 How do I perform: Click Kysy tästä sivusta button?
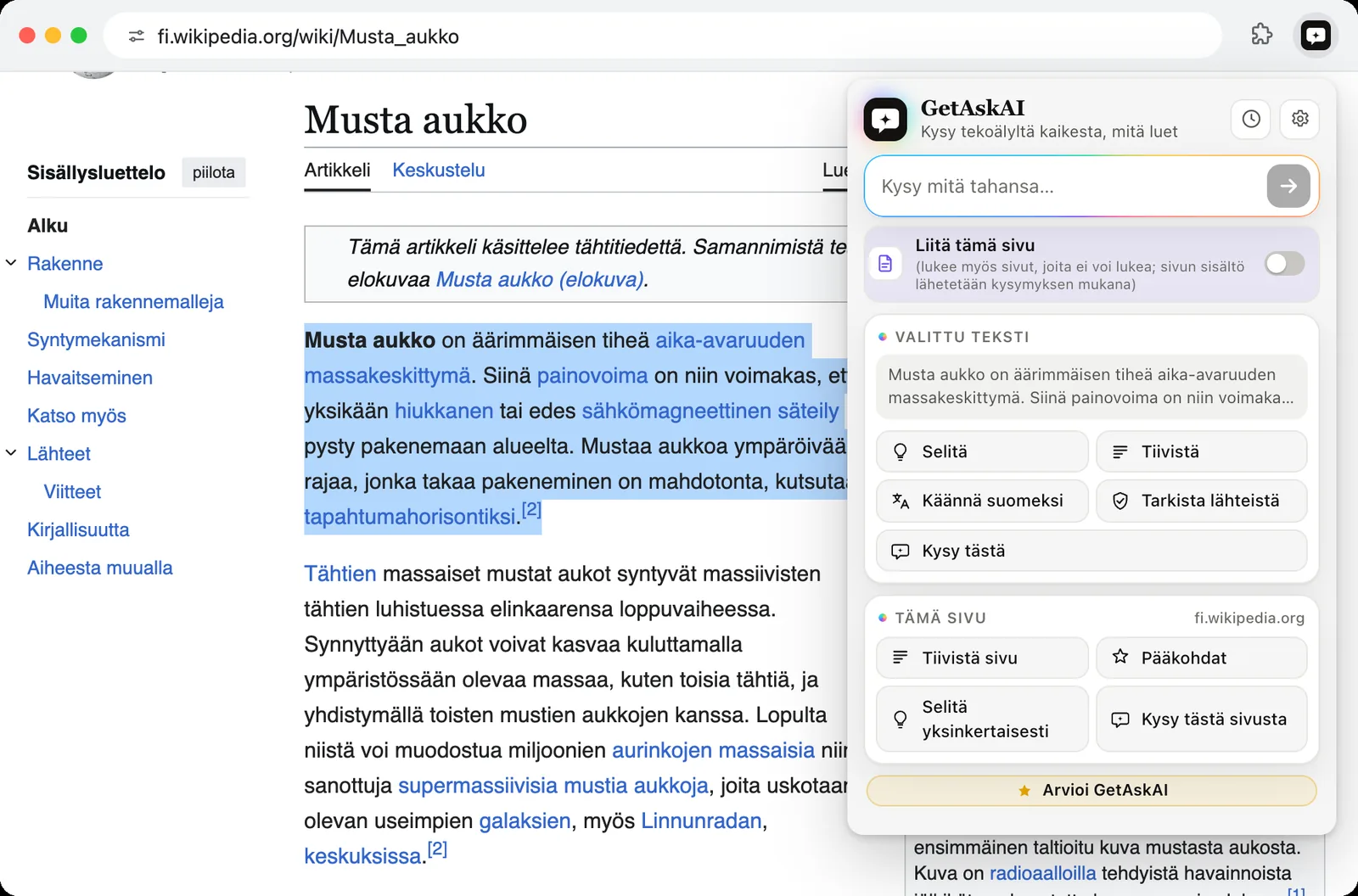[1201, 719]
